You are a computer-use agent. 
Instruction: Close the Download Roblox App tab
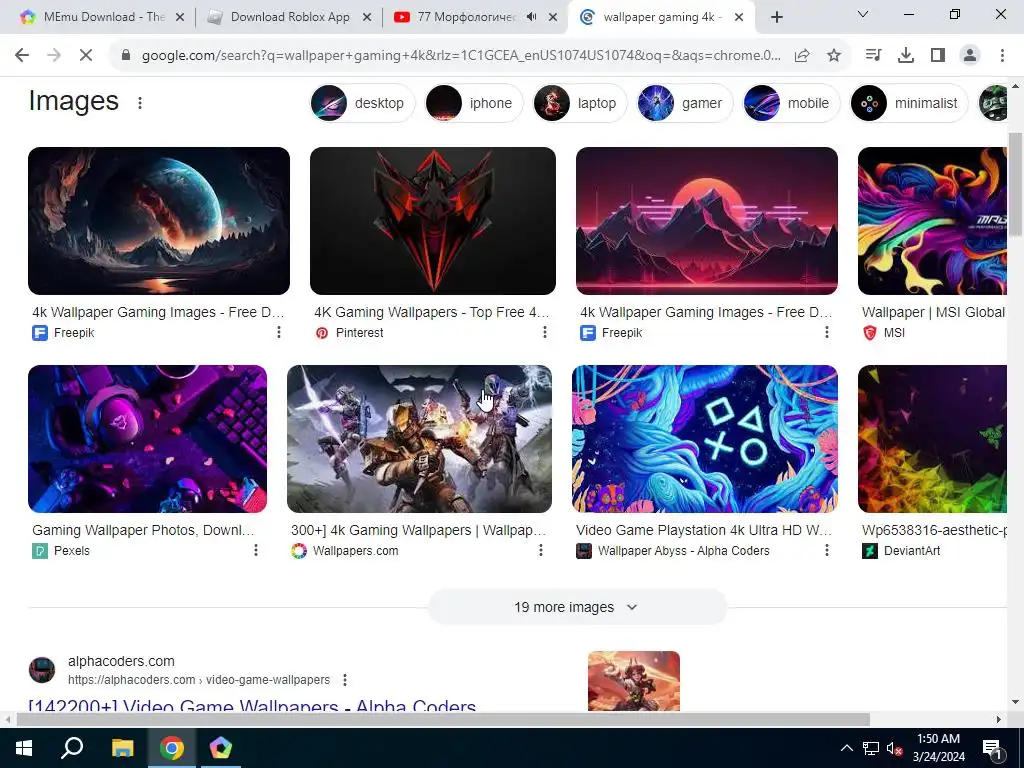coord(367,17)
